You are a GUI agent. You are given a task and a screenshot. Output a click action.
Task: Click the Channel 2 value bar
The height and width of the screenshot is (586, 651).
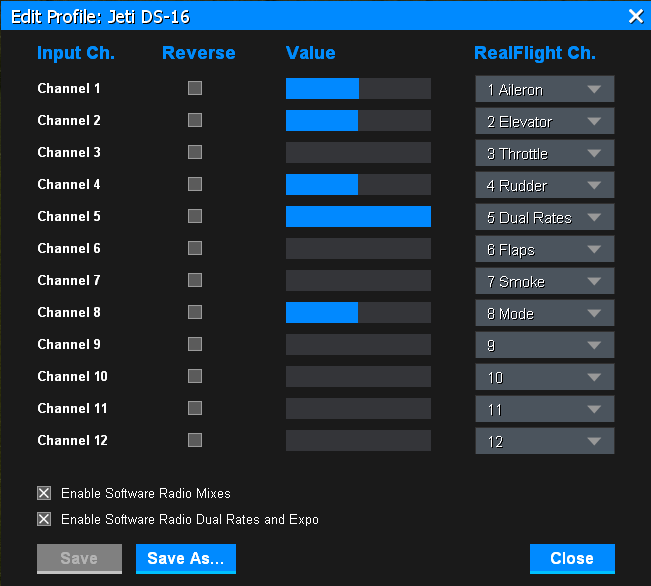point(358,120)
